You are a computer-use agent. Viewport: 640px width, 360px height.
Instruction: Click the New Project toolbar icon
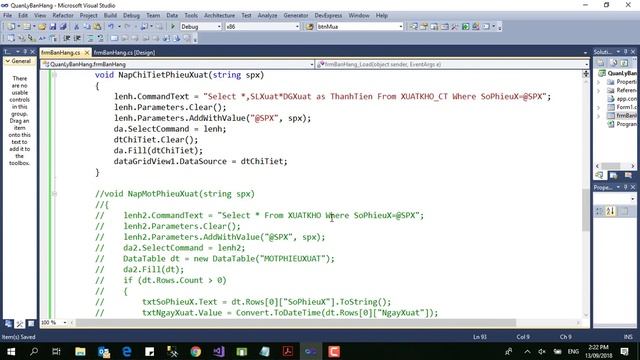click(x=11, y=27)
